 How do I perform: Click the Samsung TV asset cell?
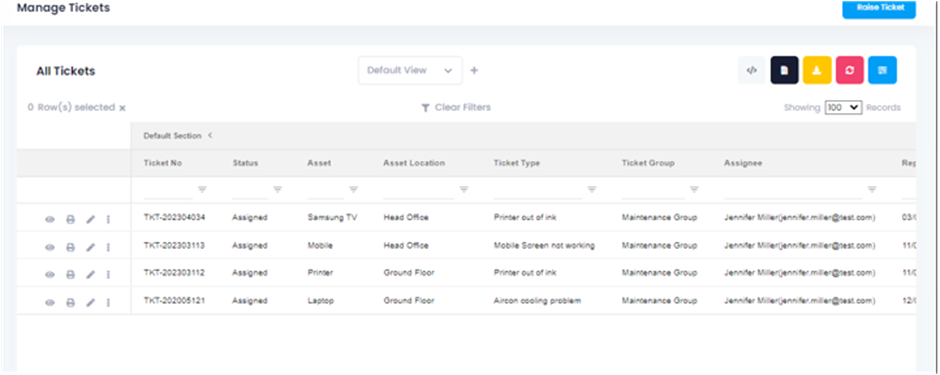point(332,217)
